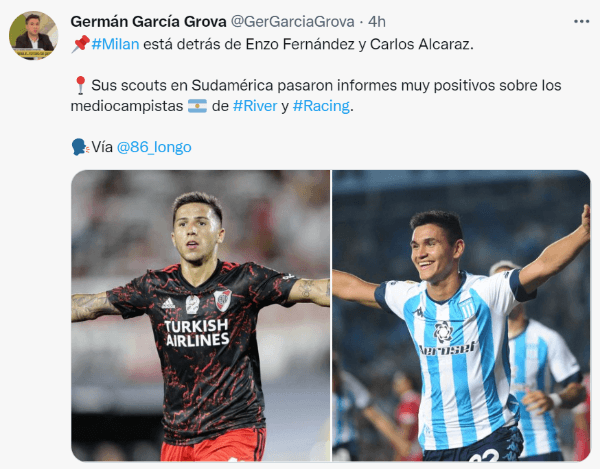Open the @GerGarciaGrova handle
The width and height of the screenshot is (600, 469).
293,22
